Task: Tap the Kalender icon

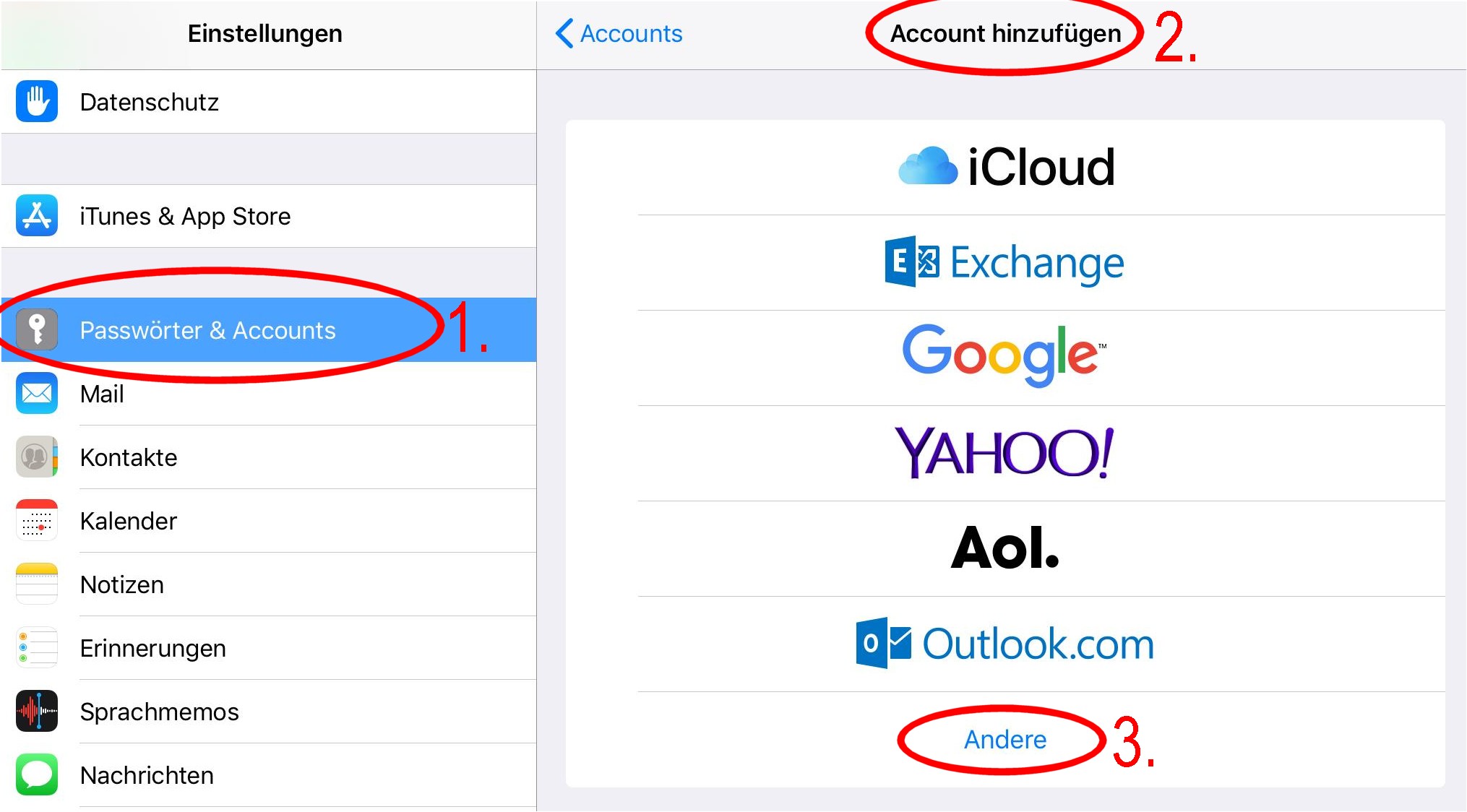Action: (37, 520)
